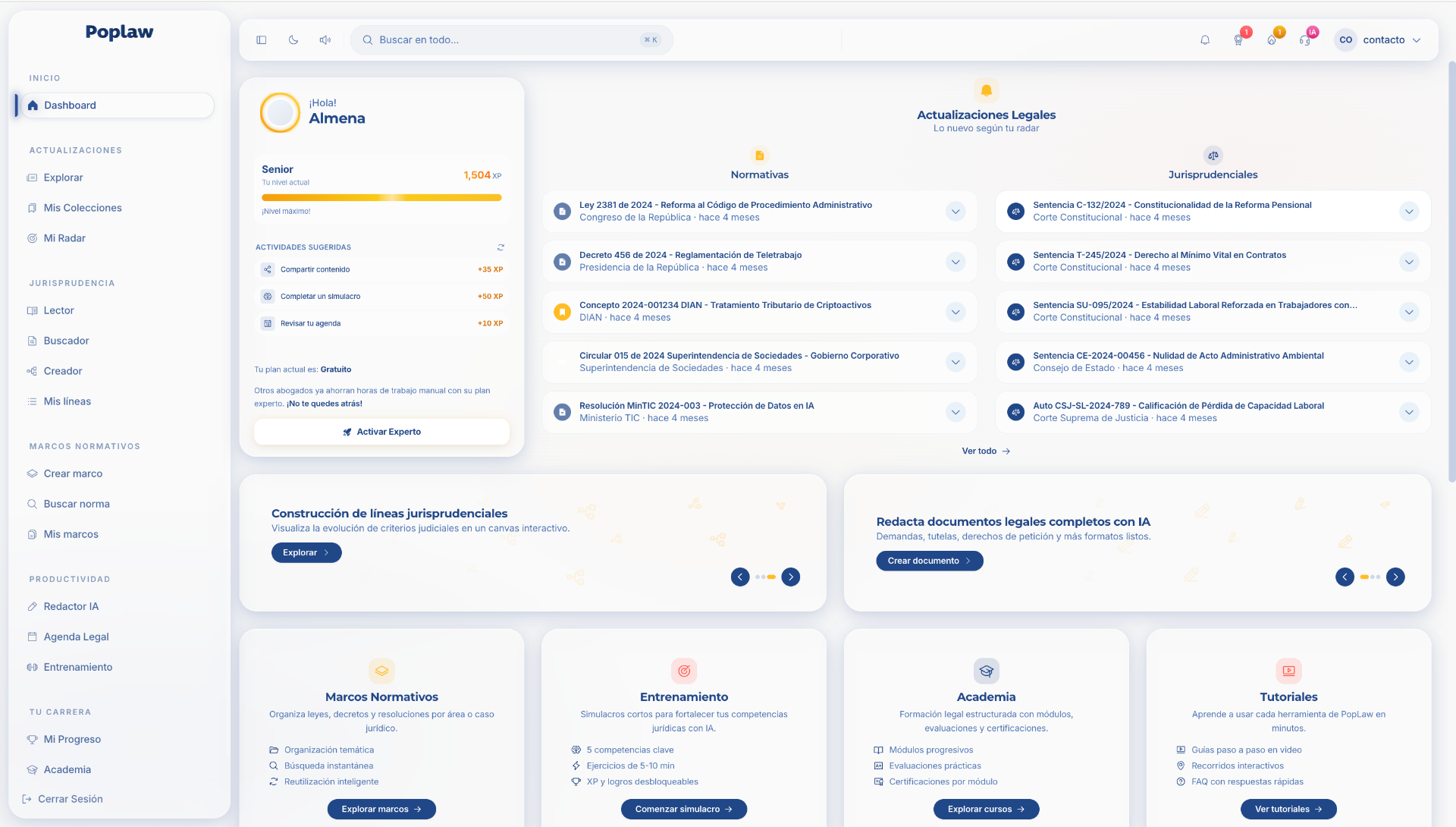Click the Academia sidebar icon
Screen dimensions: 1456x827
coord(32,769)
